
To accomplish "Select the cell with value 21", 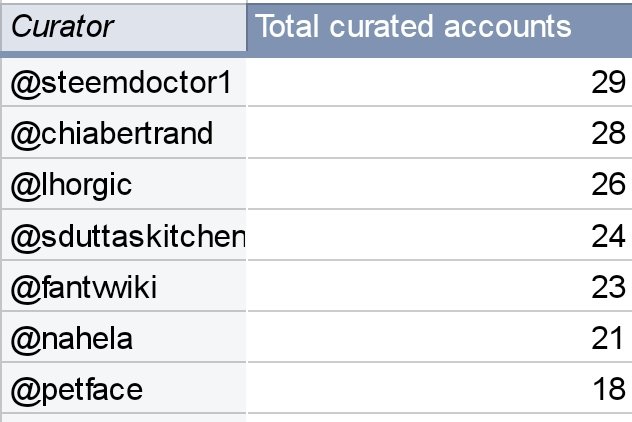I will tap(438, 339).
